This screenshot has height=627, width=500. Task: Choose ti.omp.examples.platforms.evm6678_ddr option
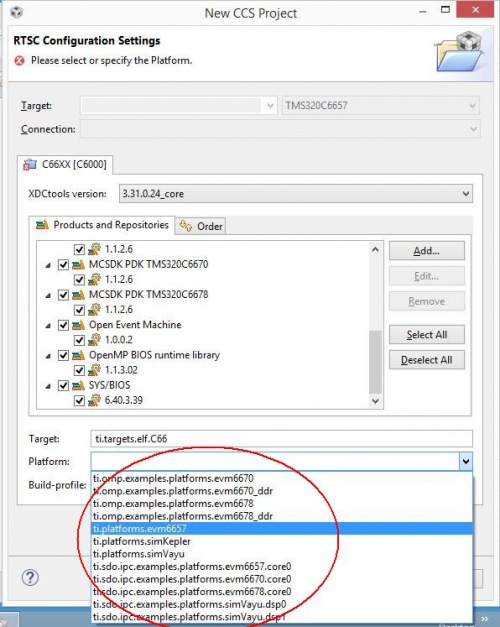pos(282,516)
